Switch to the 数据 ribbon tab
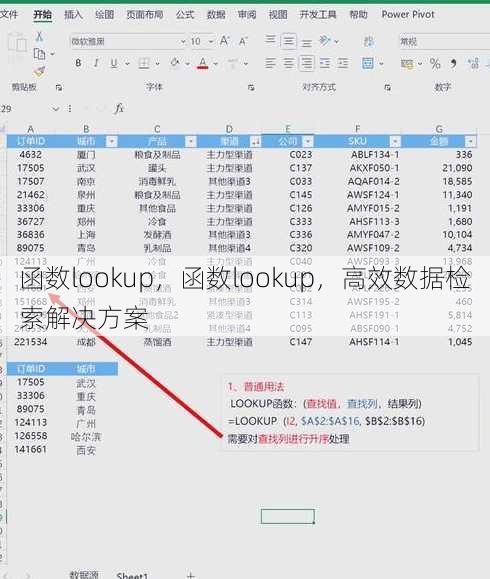The height and width of the screenshot is (579, 490). coord(216,15)
